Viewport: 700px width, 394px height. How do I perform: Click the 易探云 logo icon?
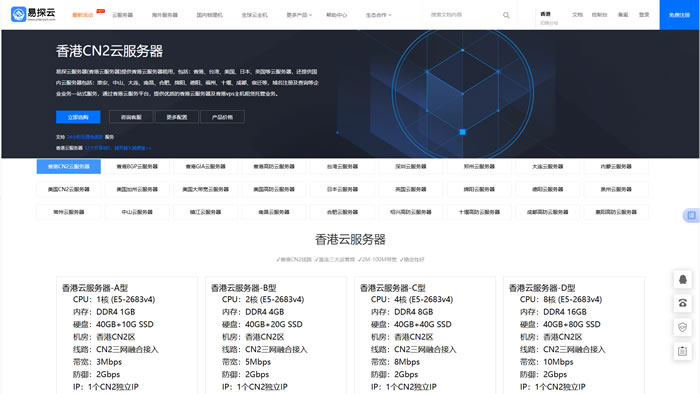click(x=19, y=14)
